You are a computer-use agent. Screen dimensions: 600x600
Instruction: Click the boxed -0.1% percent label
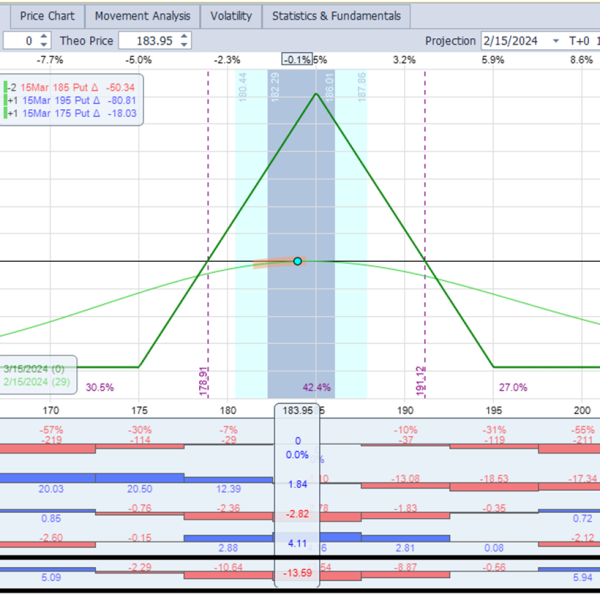coord(297,60)
